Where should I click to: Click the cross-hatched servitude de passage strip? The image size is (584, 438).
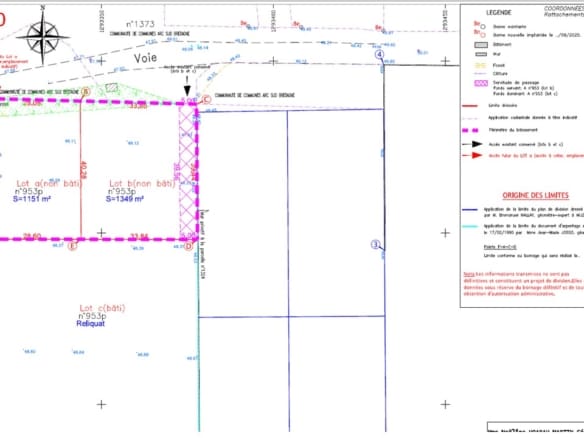tap(188, 171)
